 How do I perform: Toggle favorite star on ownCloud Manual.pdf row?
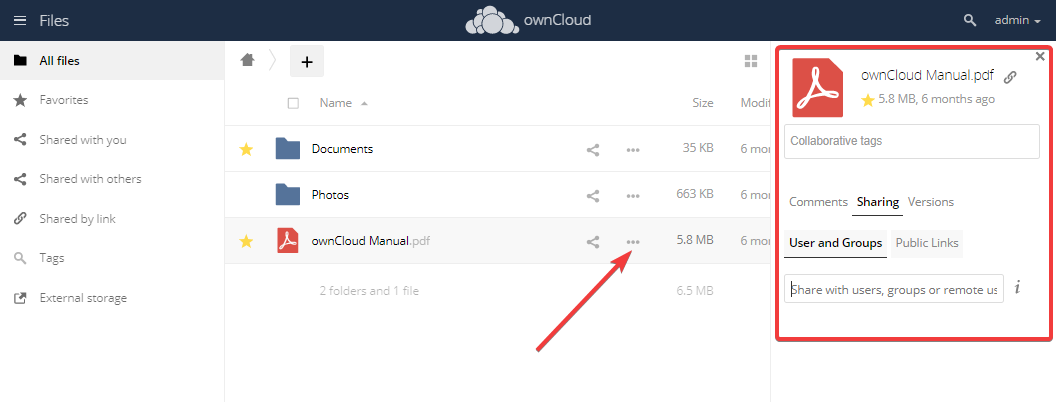(246, 241)
